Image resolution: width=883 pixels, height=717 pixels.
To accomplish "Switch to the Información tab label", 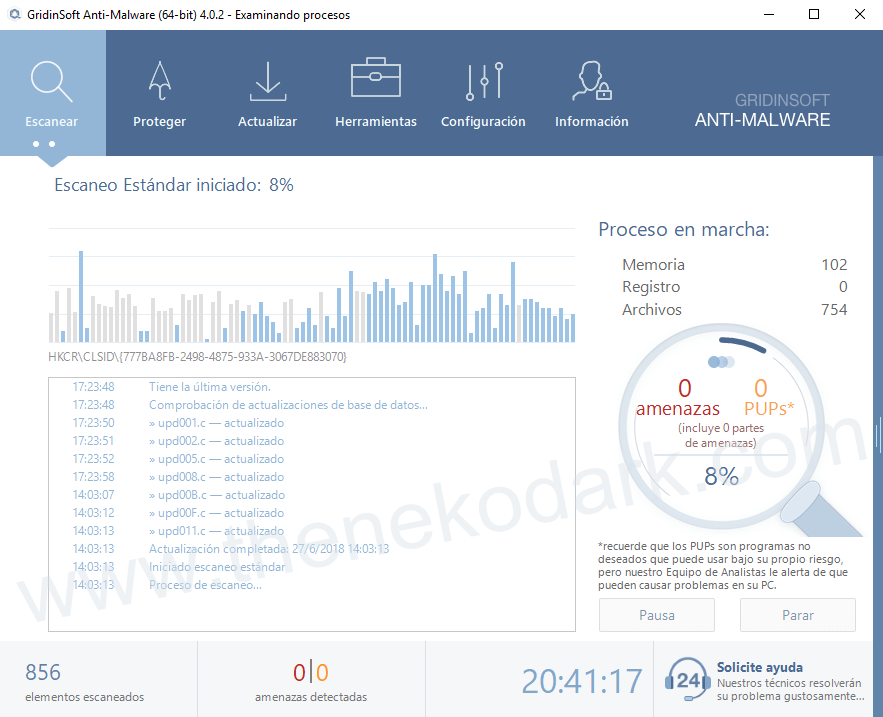I will [x=591, y=121].
